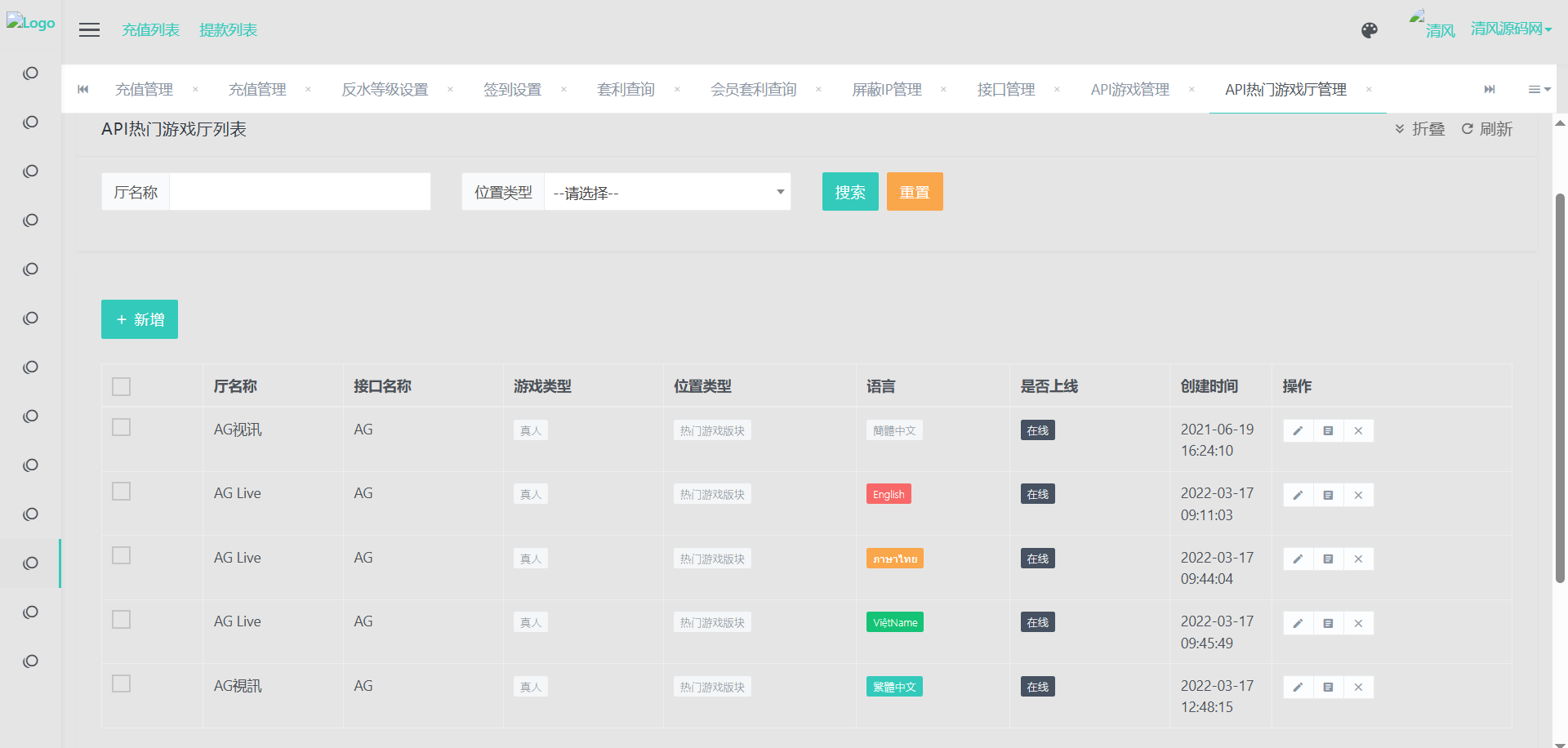Open the 充值列表 link
Viewport: 1568px width, 748px height.
point(150,30)
